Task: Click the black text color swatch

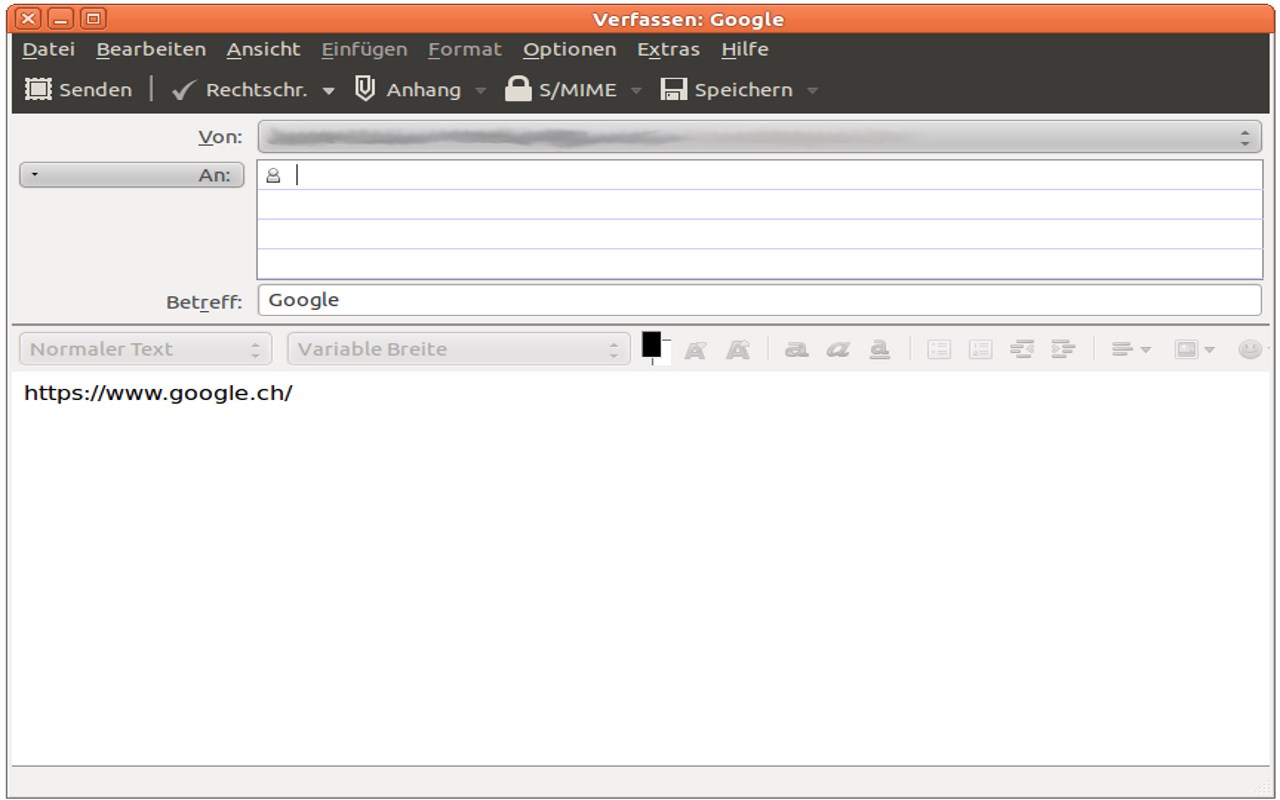Action: point(651,344)
